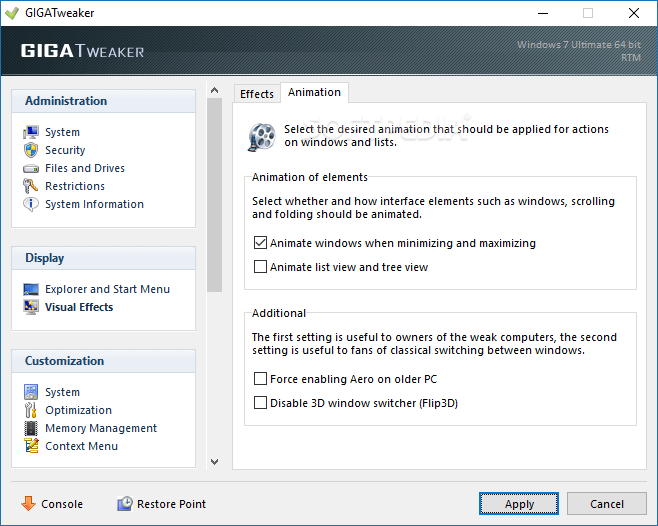Screen dimensions: 658x526
Task: Click the Console orange arrow icon
Action: (28, 503)
